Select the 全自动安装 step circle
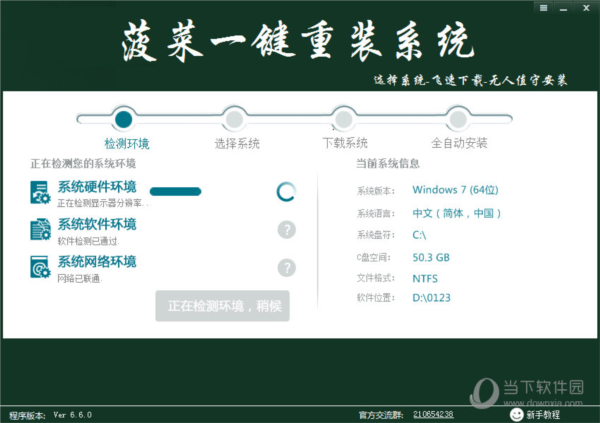 tap(458, 119)
